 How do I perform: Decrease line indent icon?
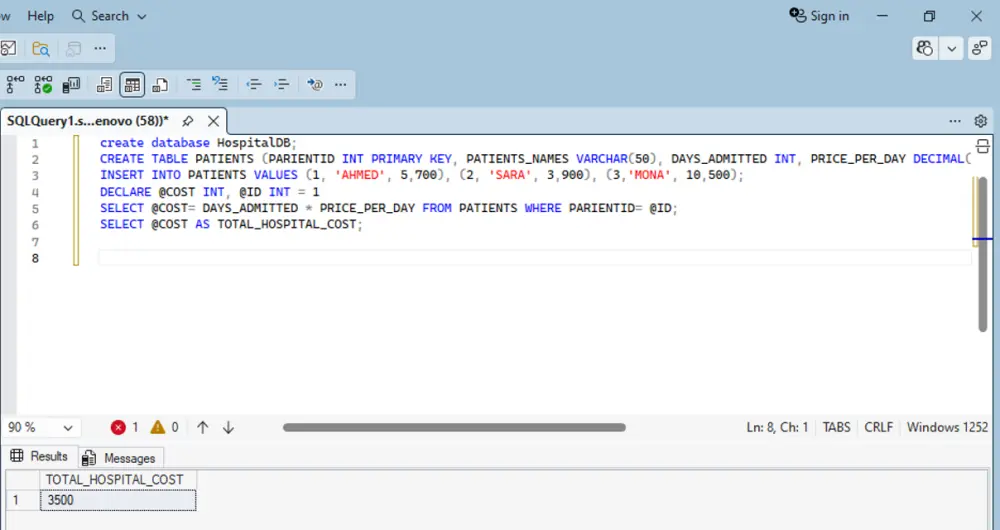[254, 84]
